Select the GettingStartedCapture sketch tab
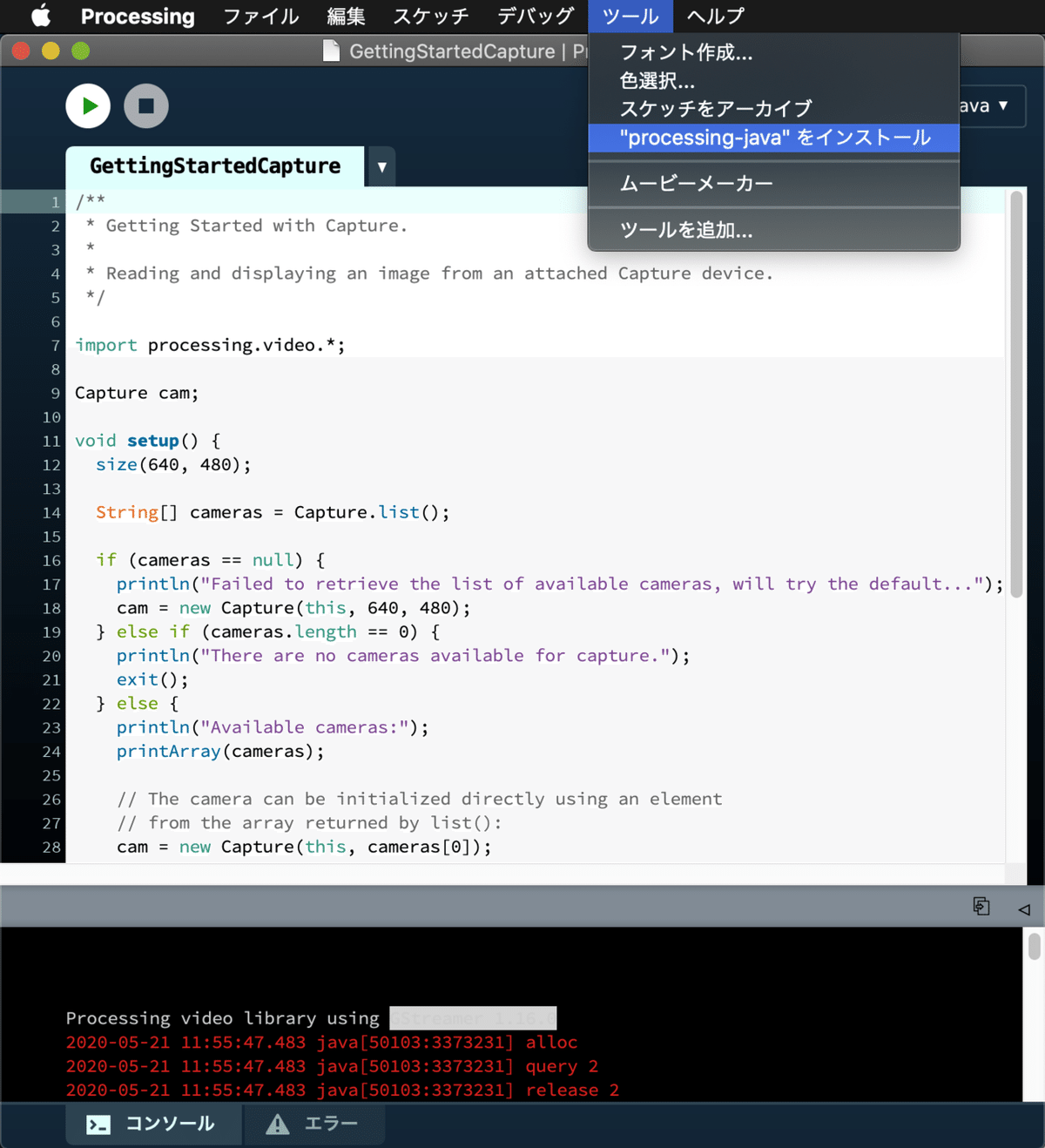Screen dimensions: 1045x1148 point(215,166)
